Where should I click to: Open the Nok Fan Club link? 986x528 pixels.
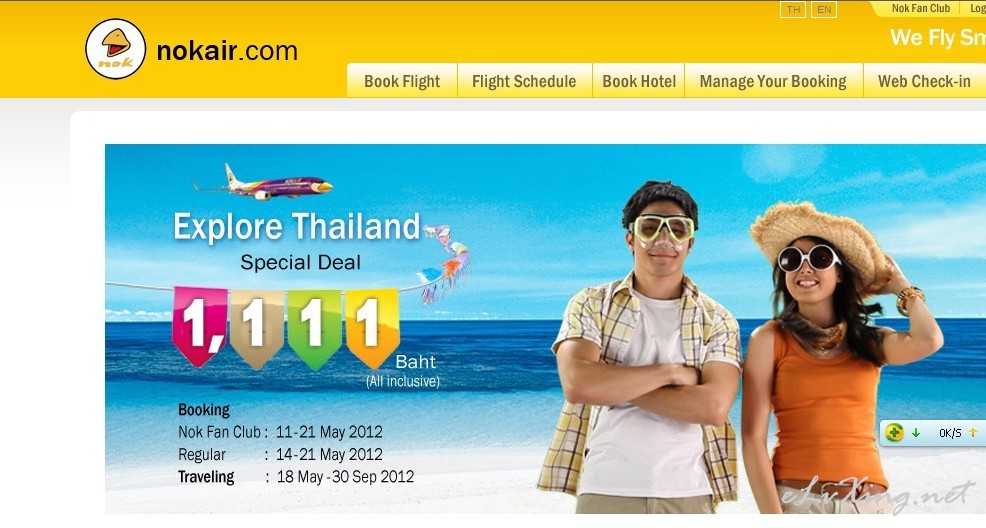tap(921, 8)
